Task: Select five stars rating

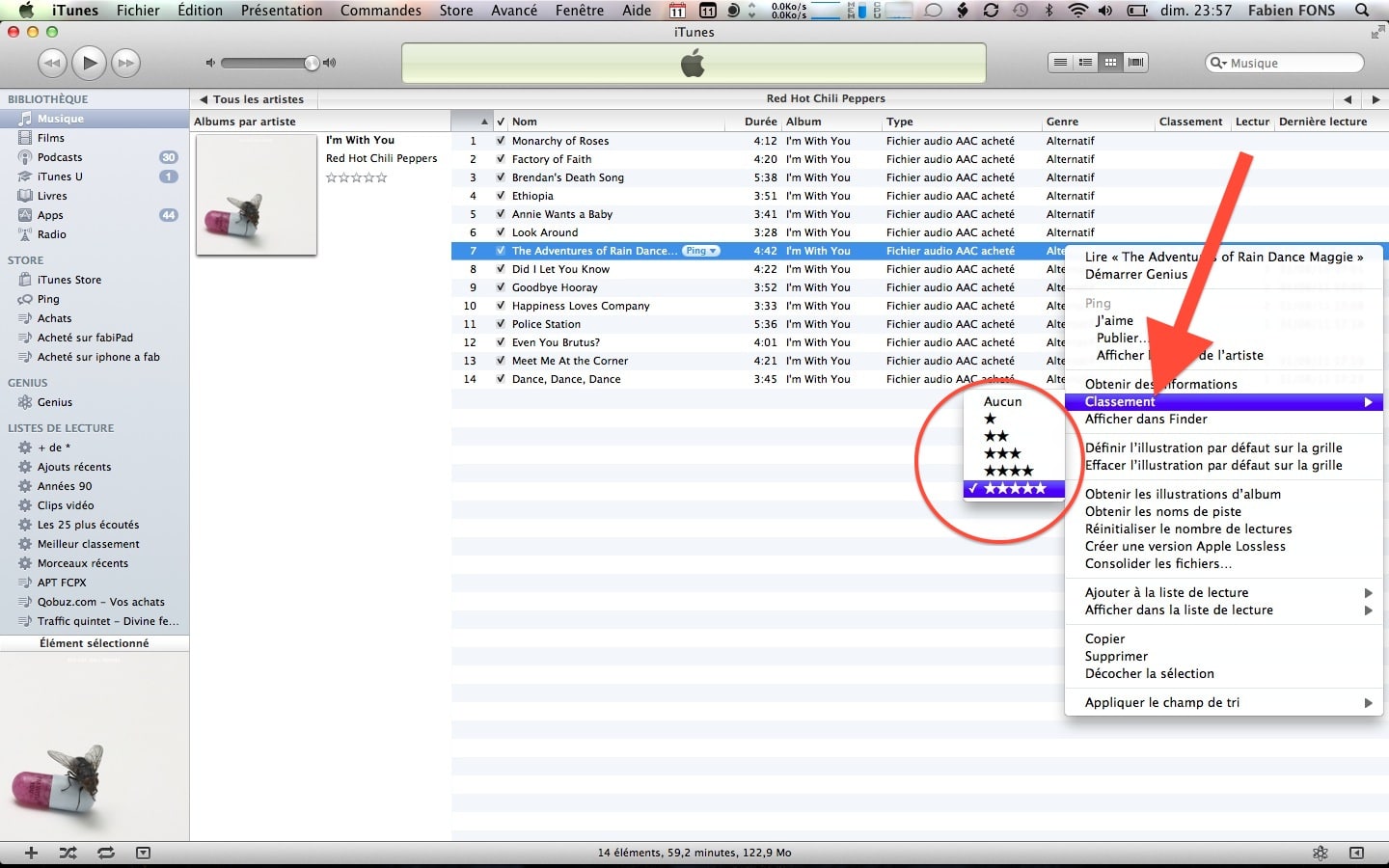Action: [1014, 489]
